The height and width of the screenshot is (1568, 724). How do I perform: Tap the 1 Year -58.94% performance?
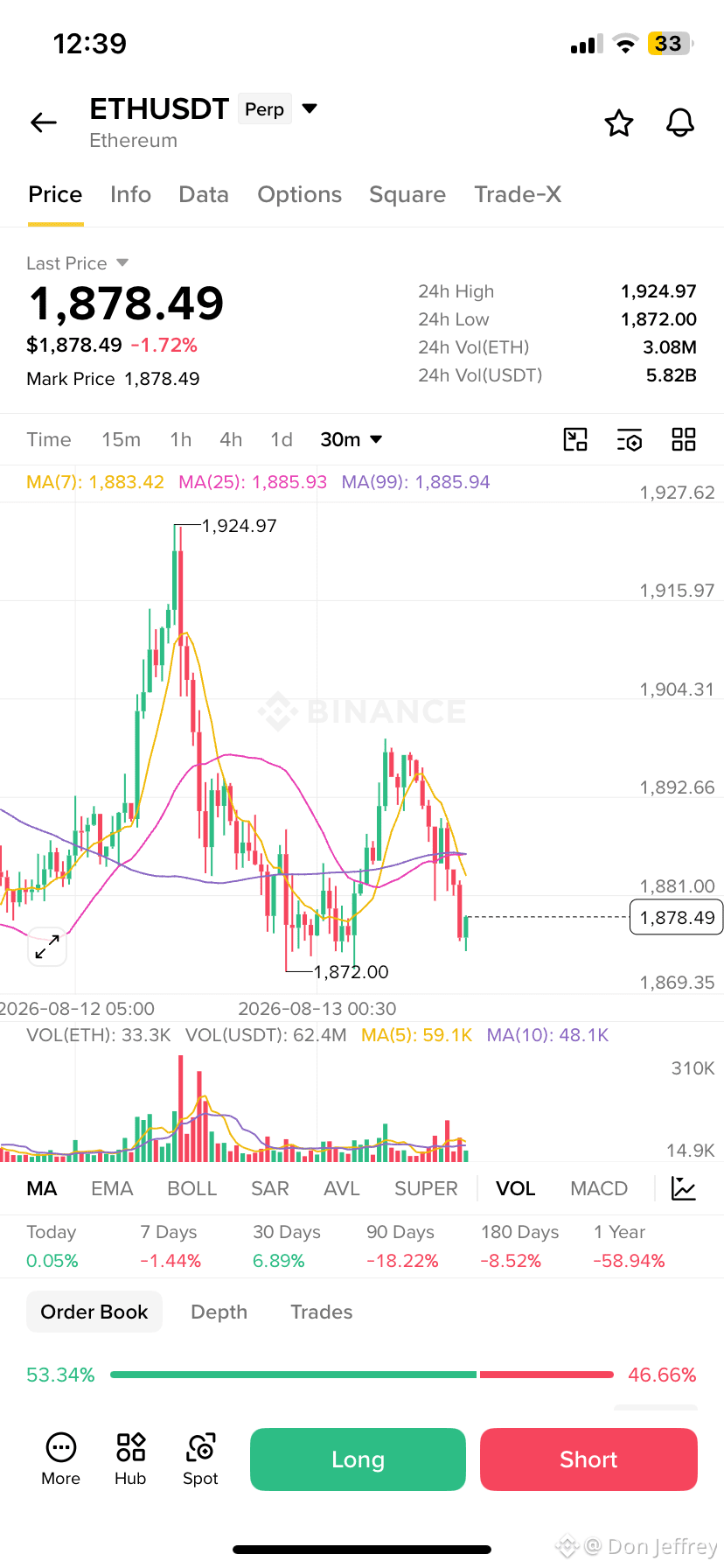(x=629, y=1246)
